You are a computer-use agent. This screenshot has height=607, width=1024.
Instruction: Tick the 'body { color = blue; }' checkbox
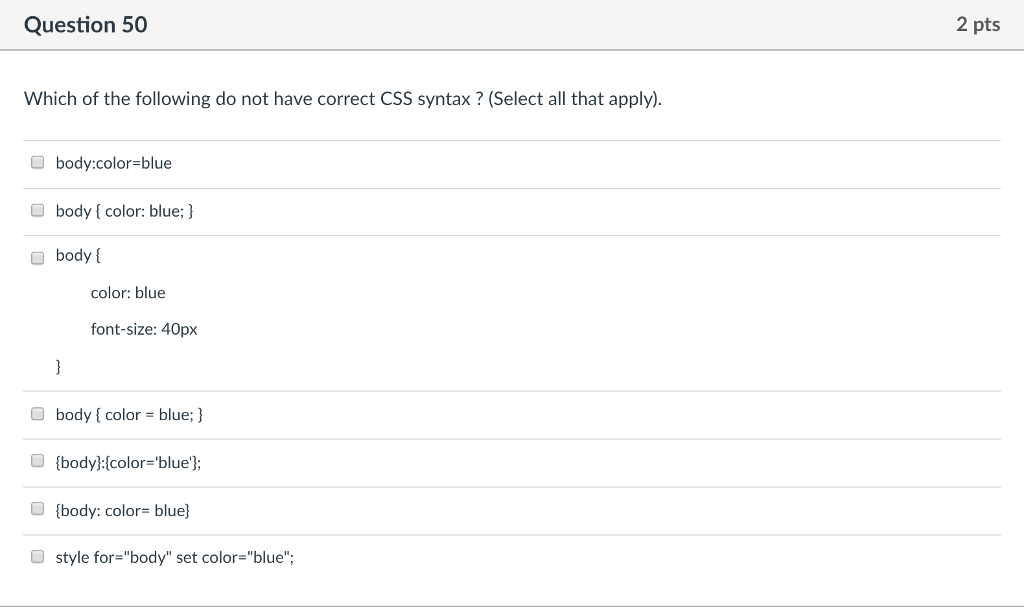click(37, 412)
